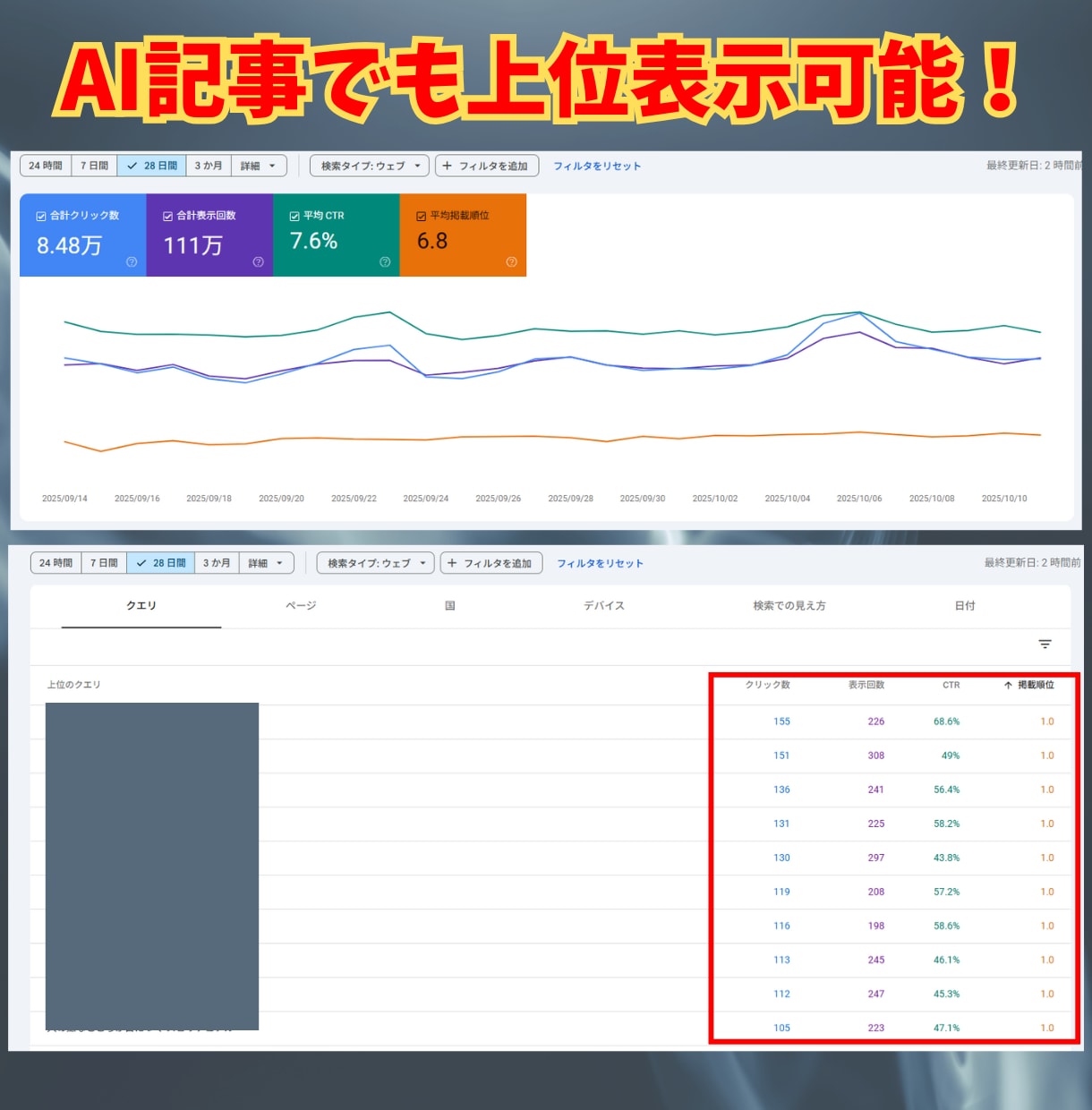Sort by 掲載順位 column header
Image resolution: width=1092 pixels, height=1110 pixels.
tap(1036, 685)
